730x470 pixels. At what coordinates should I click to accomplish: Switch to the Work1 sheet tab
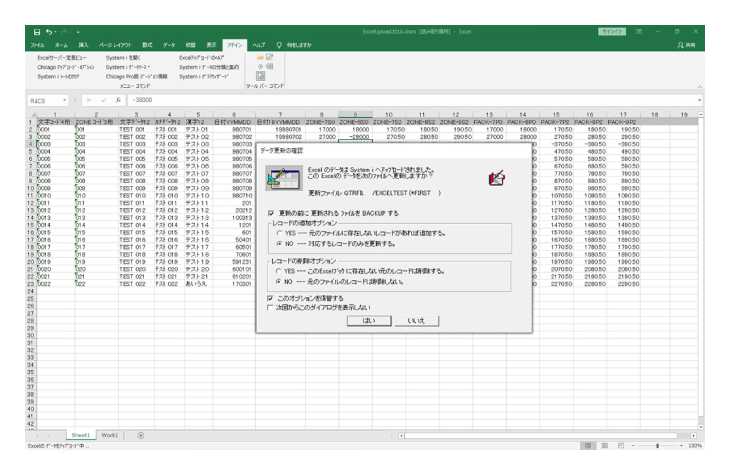tap(110, 436)
